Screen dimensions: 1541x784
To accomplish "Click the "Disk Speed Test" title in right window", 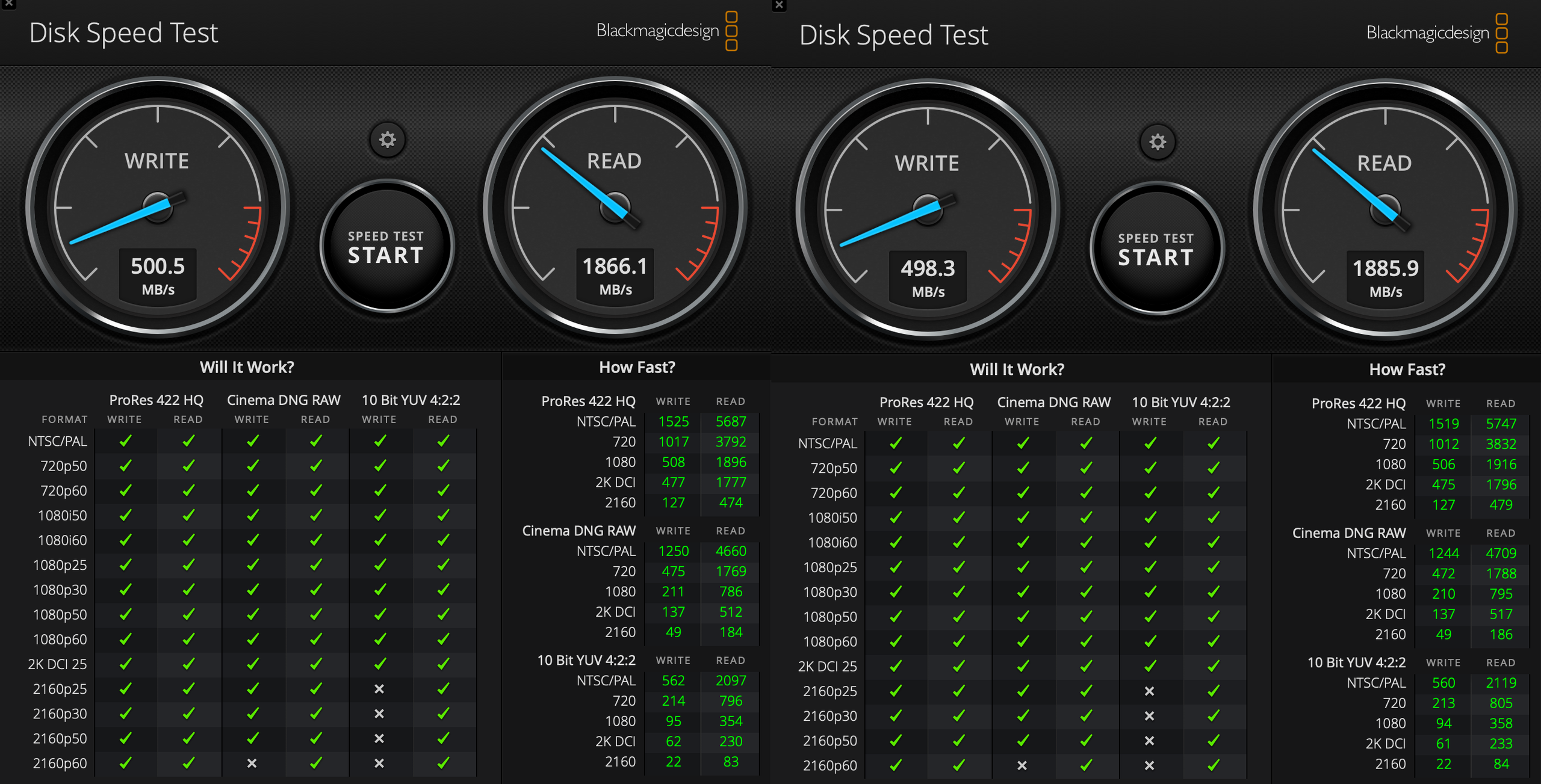I will tap(893, 35).
